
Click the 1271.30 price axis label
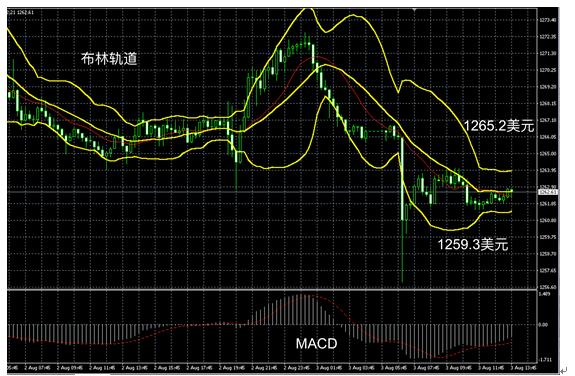tap(547, 54)
